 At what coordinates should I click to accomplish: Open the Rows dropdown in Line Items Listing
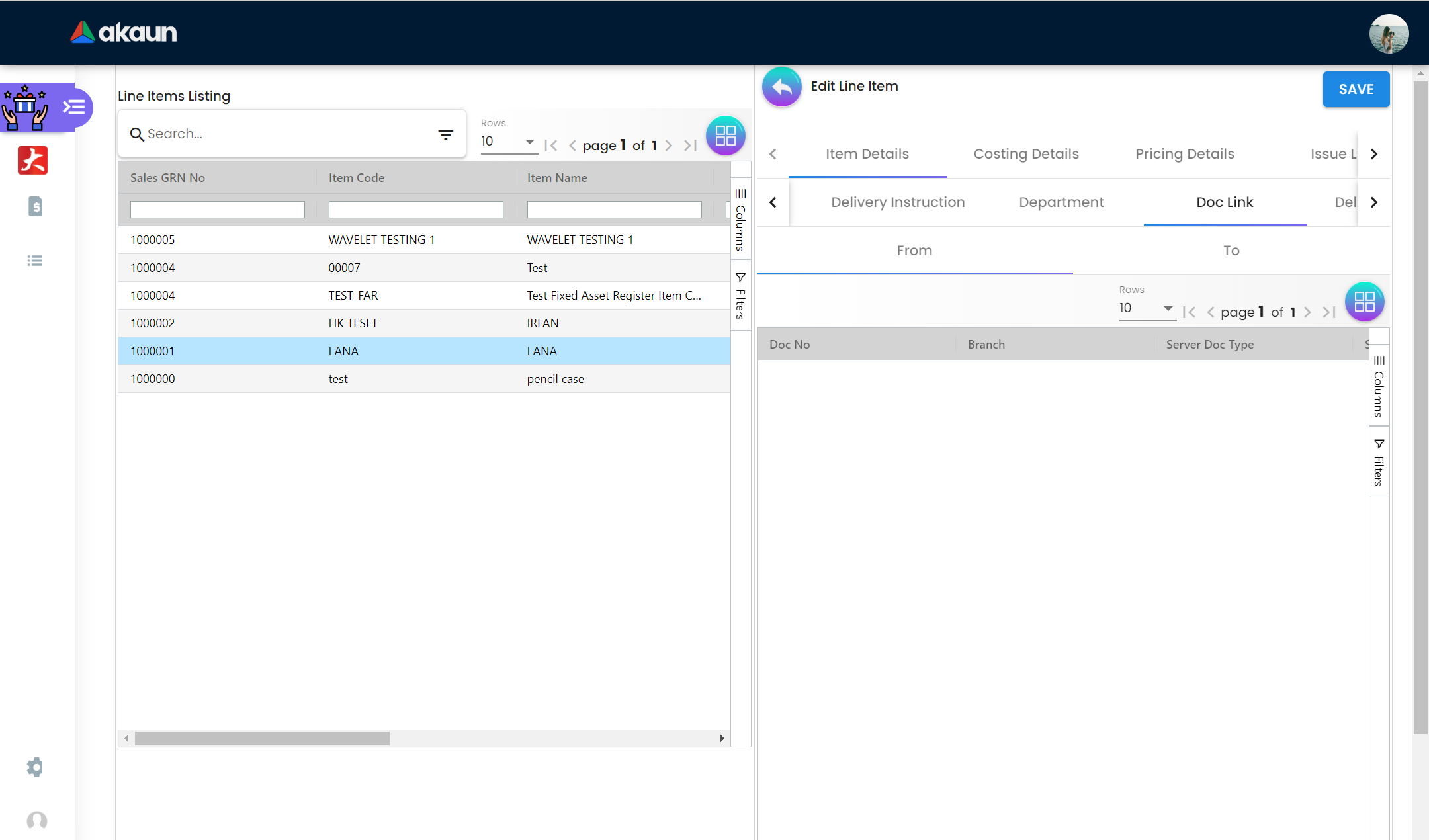pos(508,142)
